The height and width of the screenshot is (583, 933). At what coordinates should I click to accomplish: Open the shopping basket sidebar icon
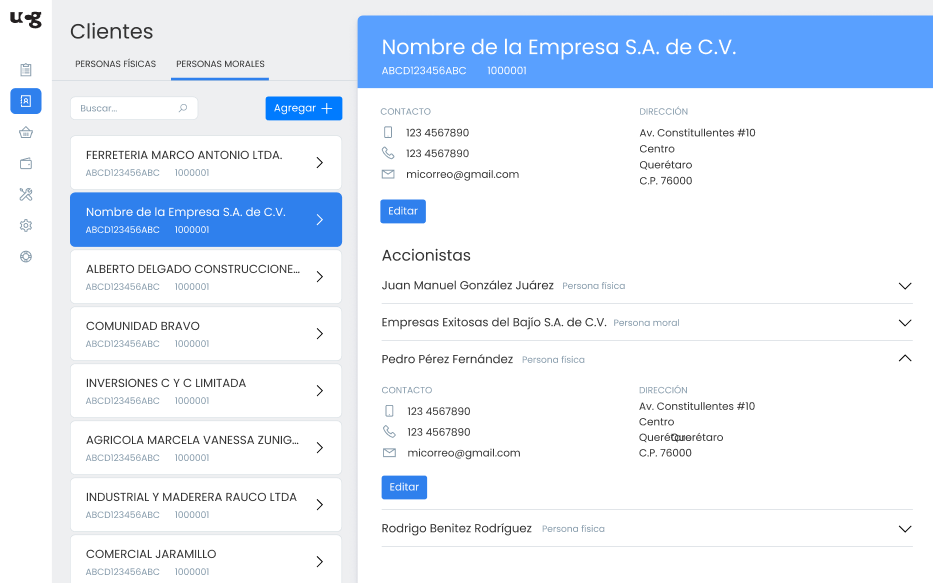(26, 132)
